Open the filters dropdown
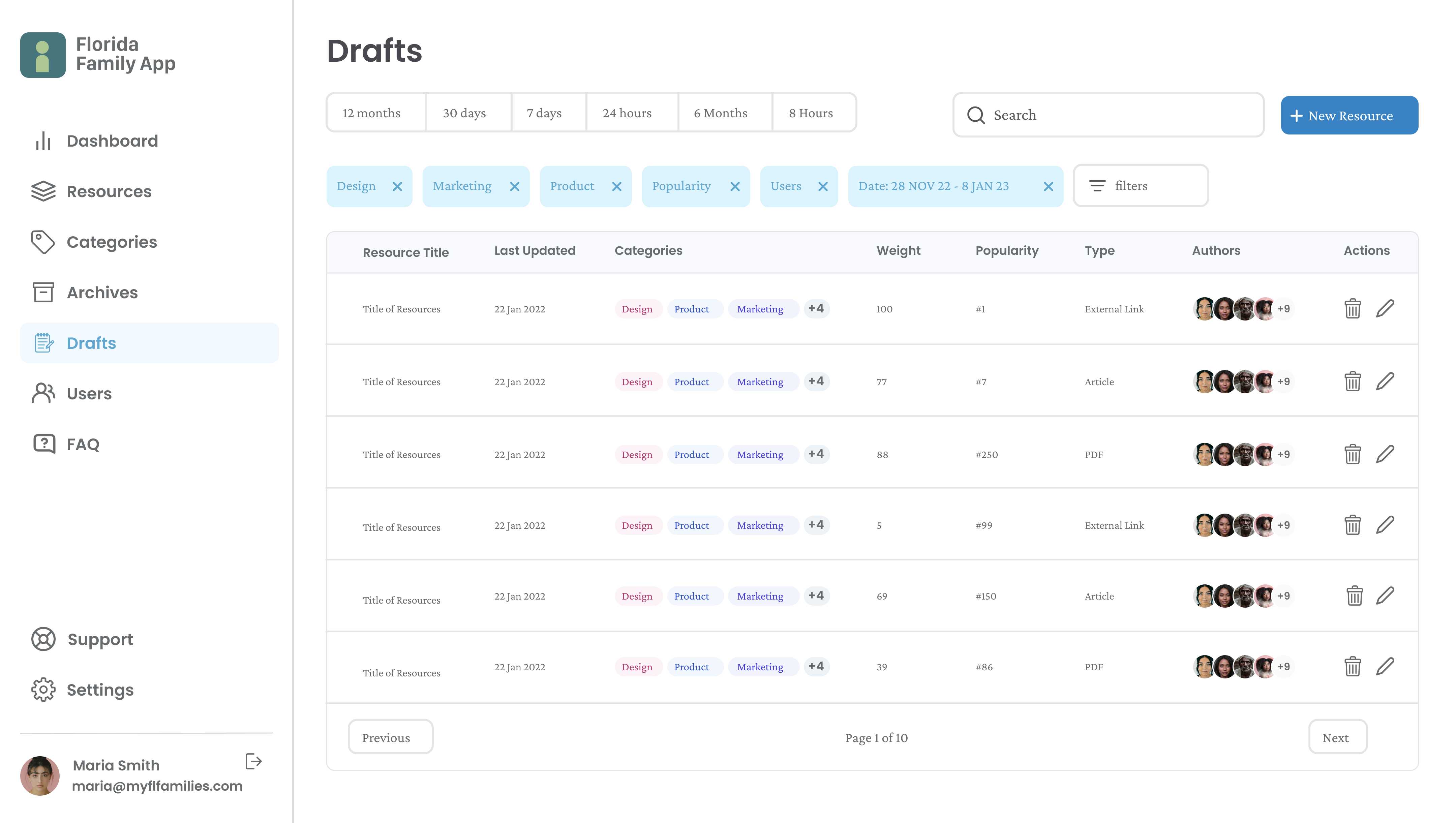 tap(1141, 186)
